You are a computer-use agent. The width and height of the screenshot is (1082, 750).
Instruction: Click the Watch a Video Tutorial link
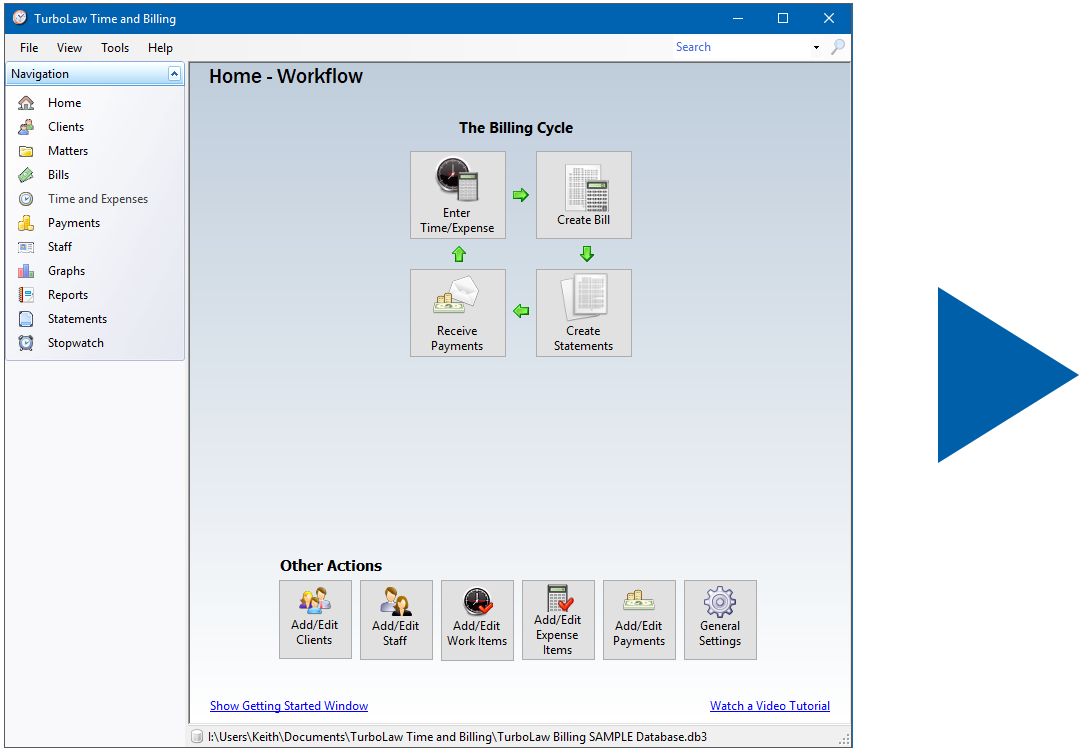click(x=770, y=706)
